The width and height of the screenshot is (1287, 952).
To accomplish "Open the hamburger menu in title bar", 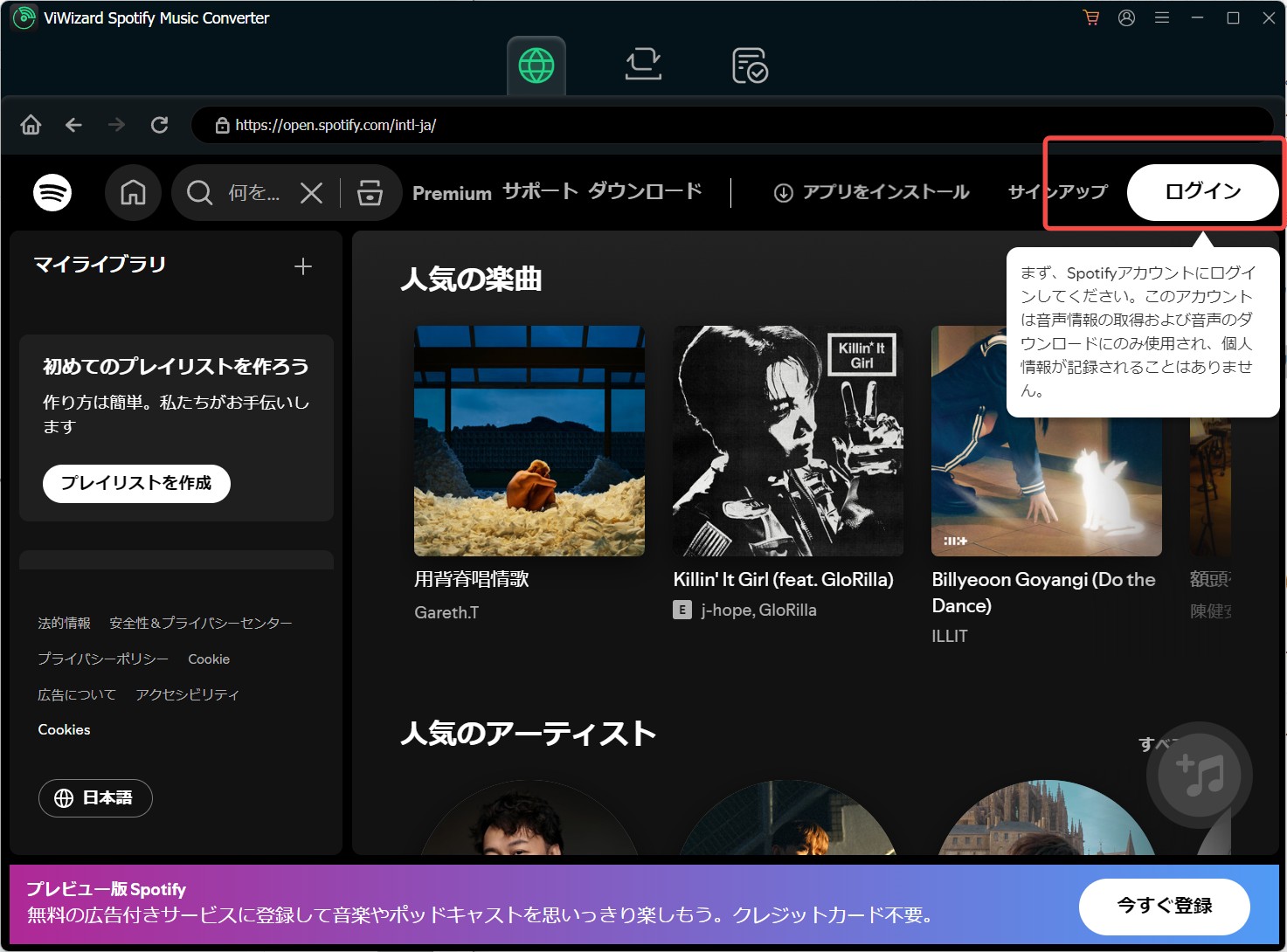I will [1162, 17].
